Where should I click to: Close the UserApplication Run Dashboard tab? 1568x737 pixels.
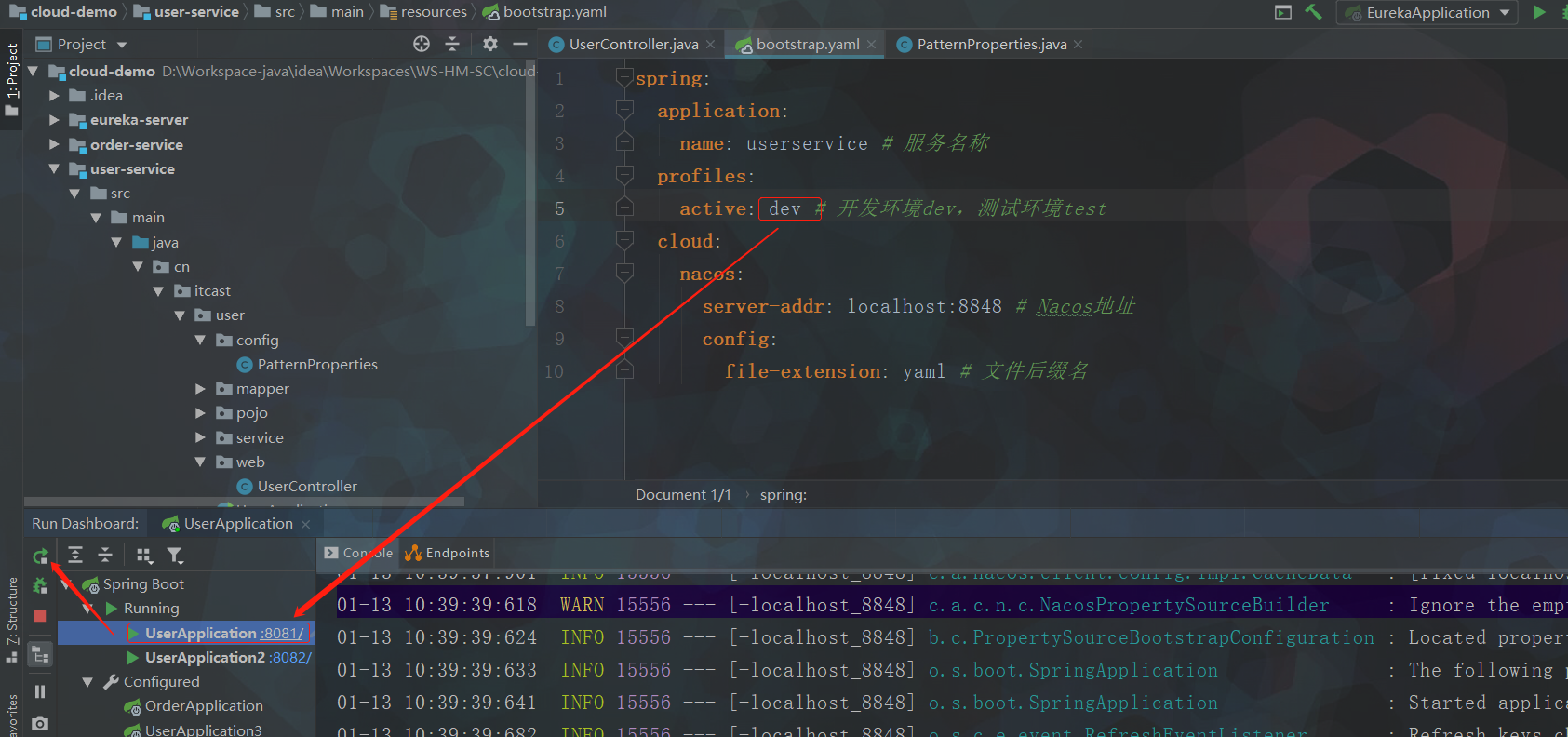click(x=305, y=524)
